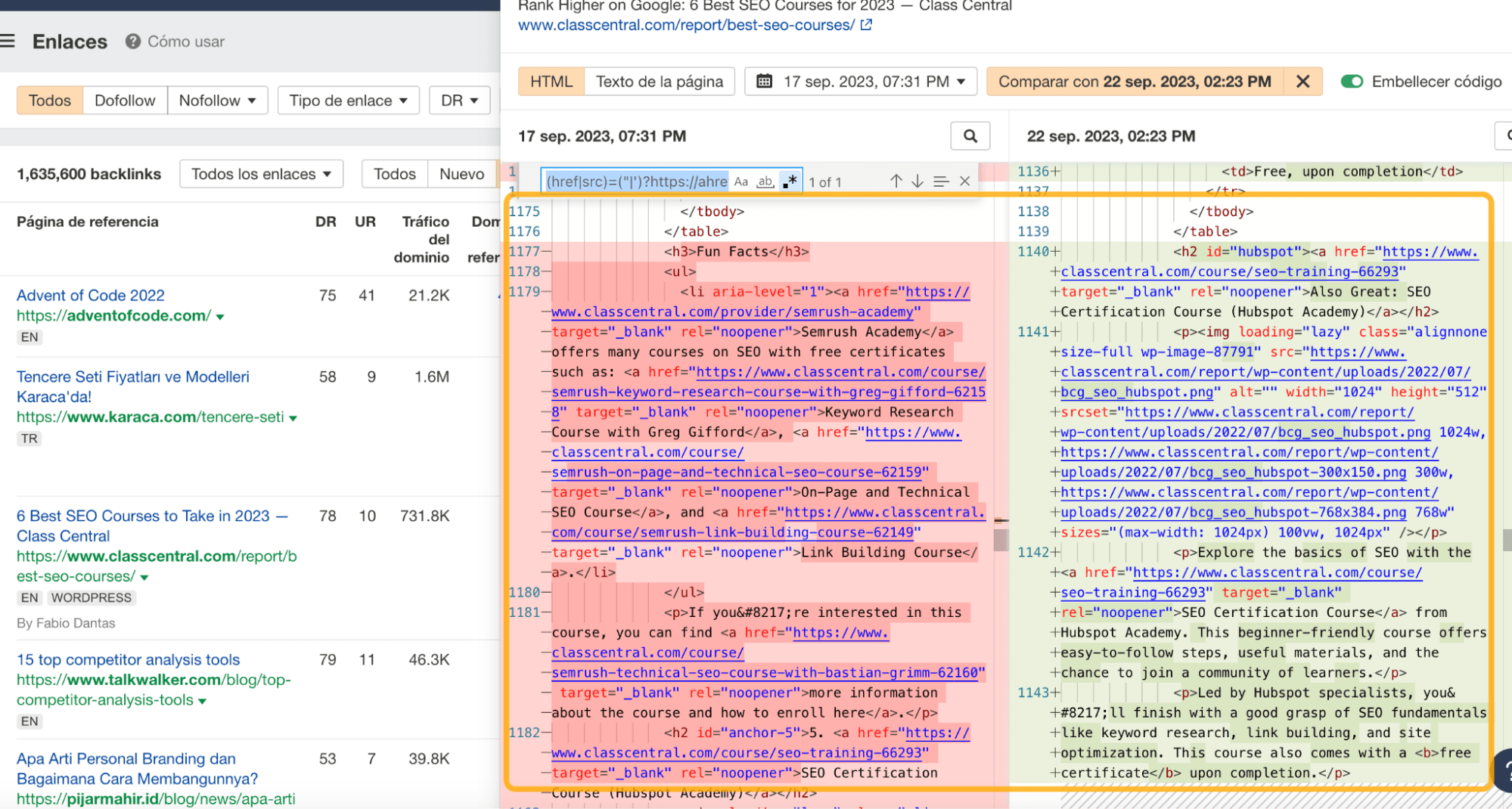Toggle whole word match option
Image resolution: width=1512 pixels, height=809 pixels.
(765, 181)
